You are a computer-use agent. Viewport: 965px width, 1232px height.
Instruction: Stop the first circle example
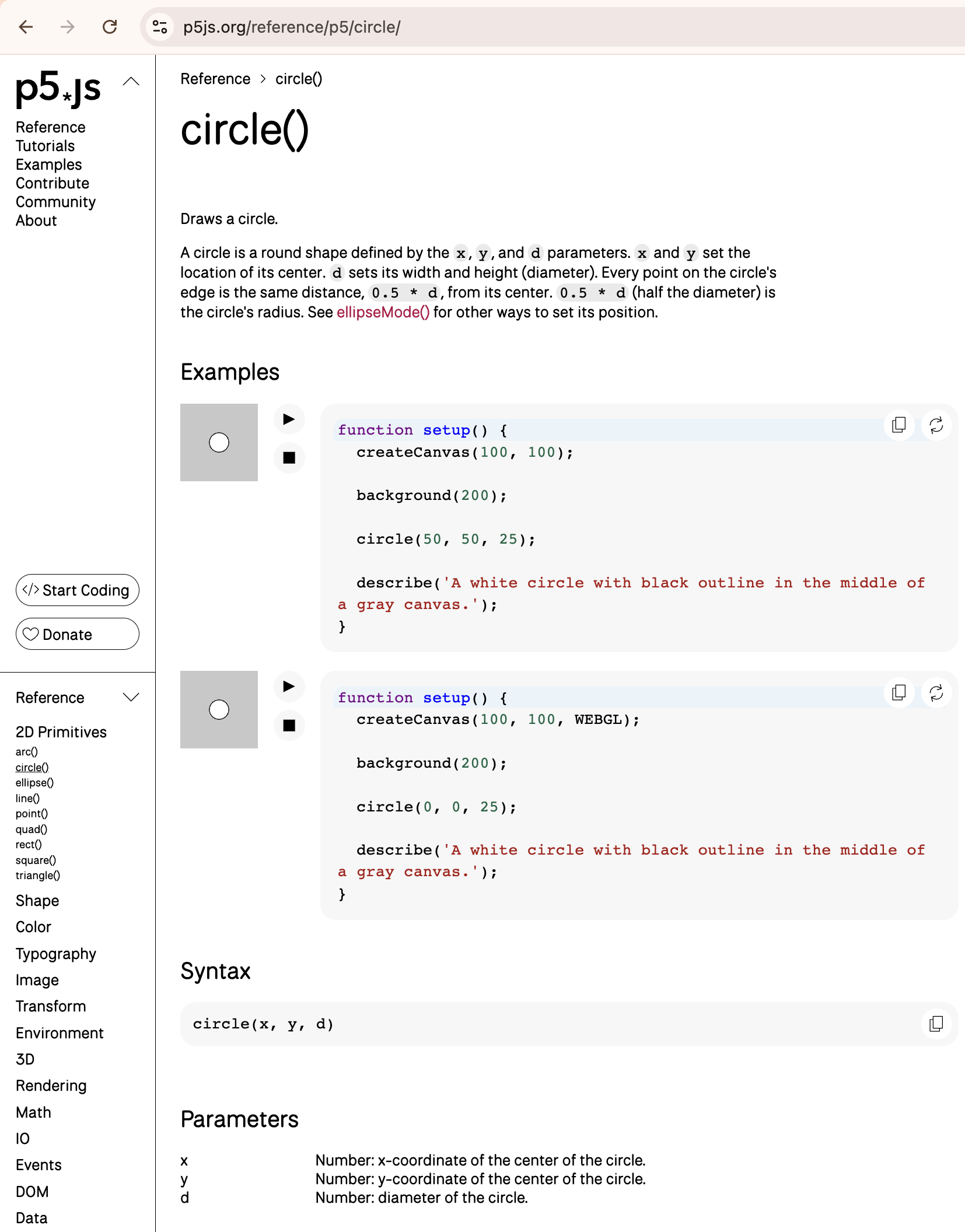pyautogui.click(x=289, y=458)
